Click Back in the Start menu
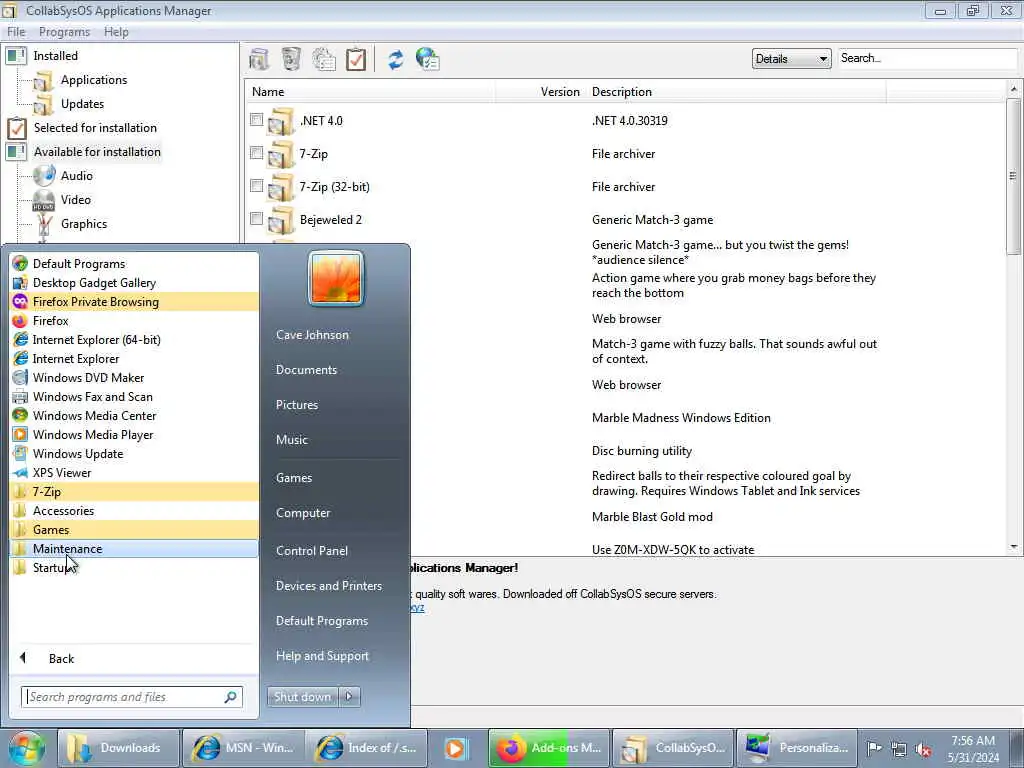Viewport: 1024px width, 768px height. pyautogui.click(x=61, y=659)
